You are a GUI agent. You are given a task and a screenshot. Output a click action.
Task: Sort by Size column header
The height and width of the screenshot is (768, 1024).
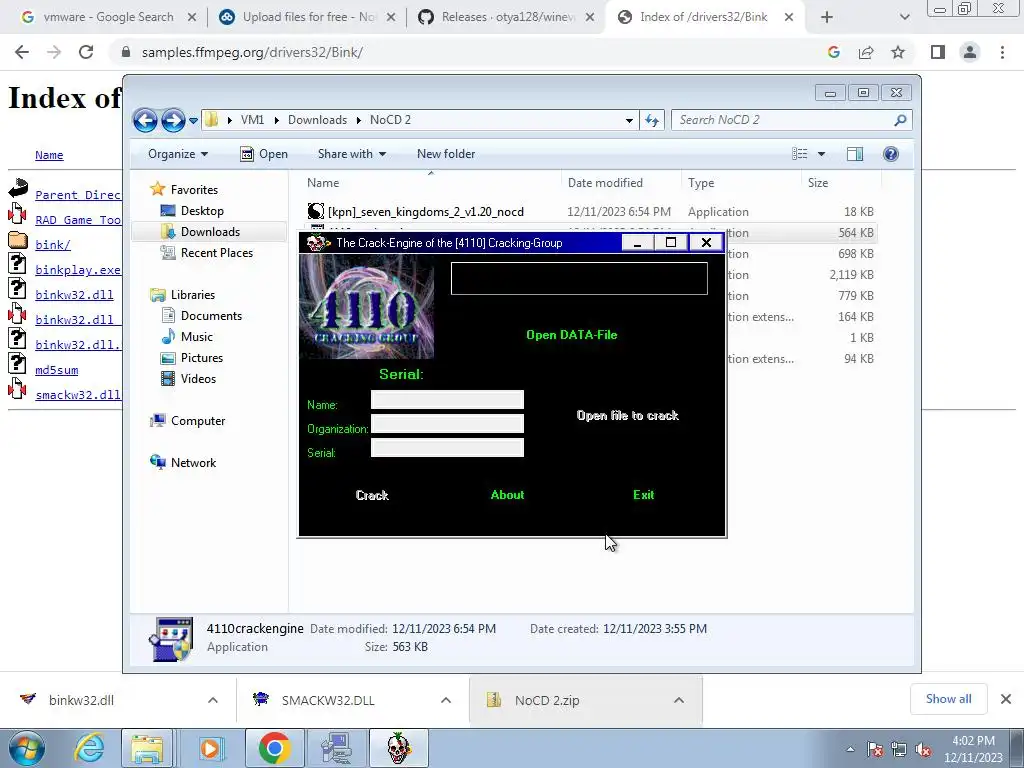click(x=841, y=184)
